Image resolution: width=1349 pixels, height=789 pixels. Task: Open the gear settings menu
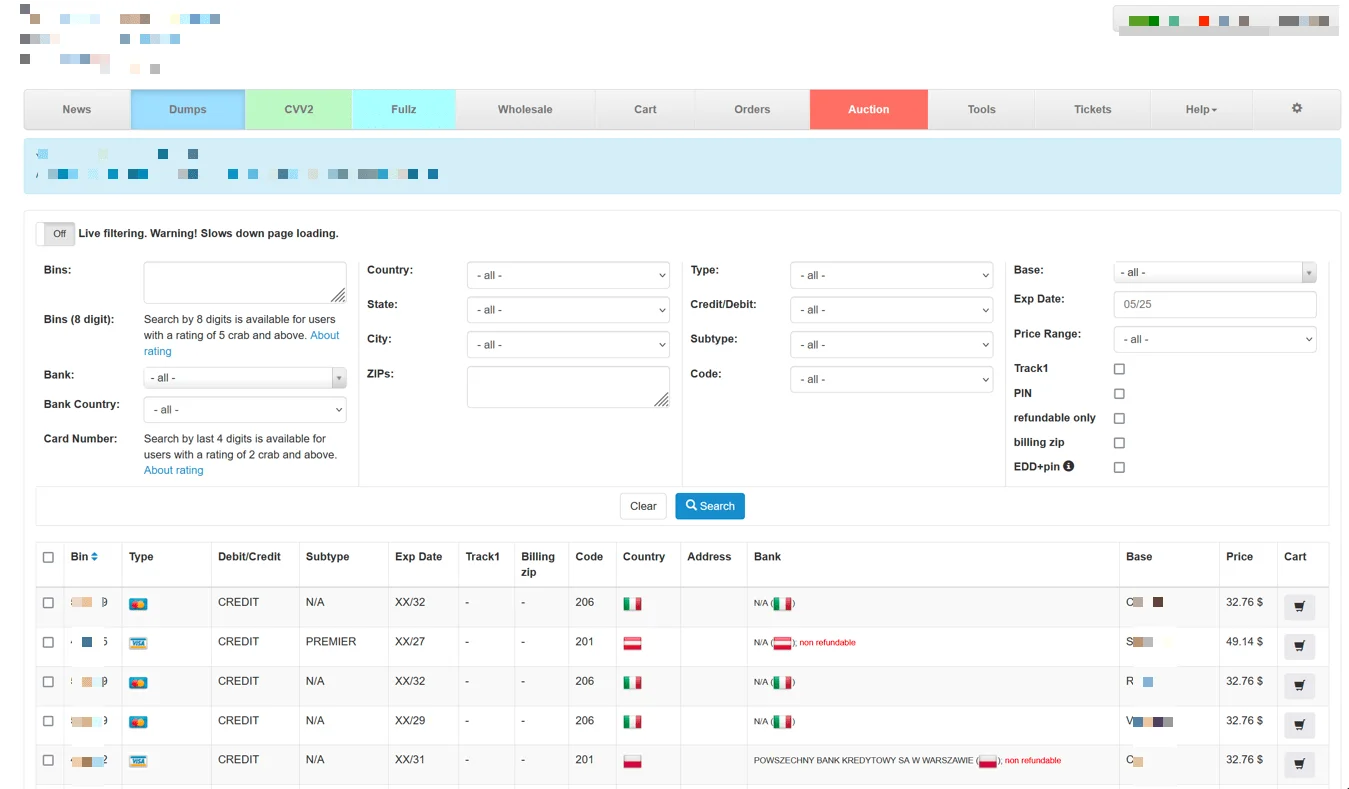(x=1296, y=108)
